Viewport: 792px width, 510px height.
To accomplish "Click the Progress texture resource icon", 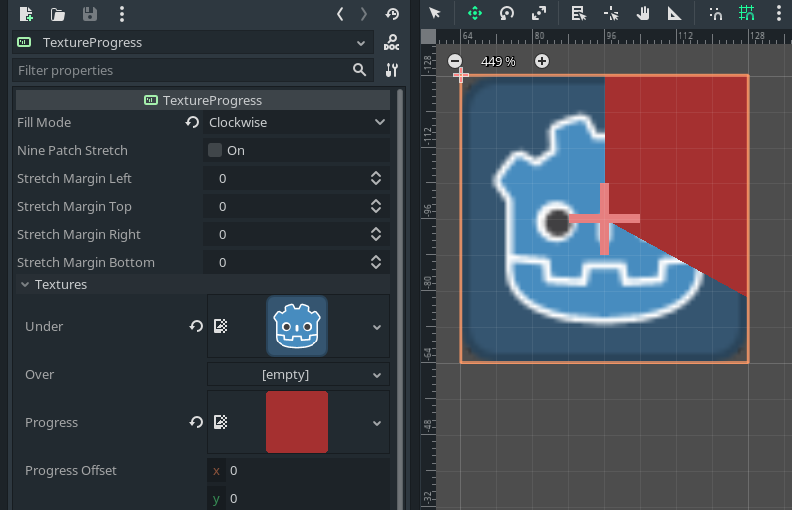I will click(x=221, y=422).
